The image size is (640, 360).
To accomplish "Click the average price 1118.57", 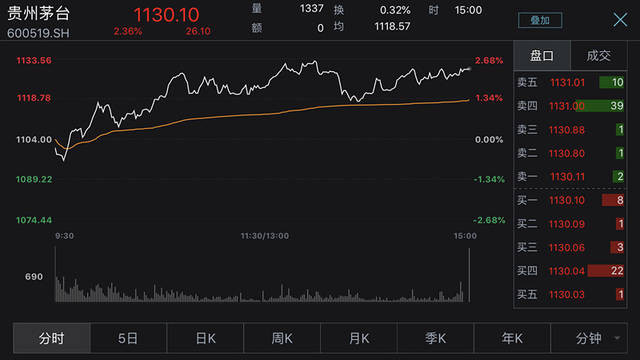I will 392,27.
